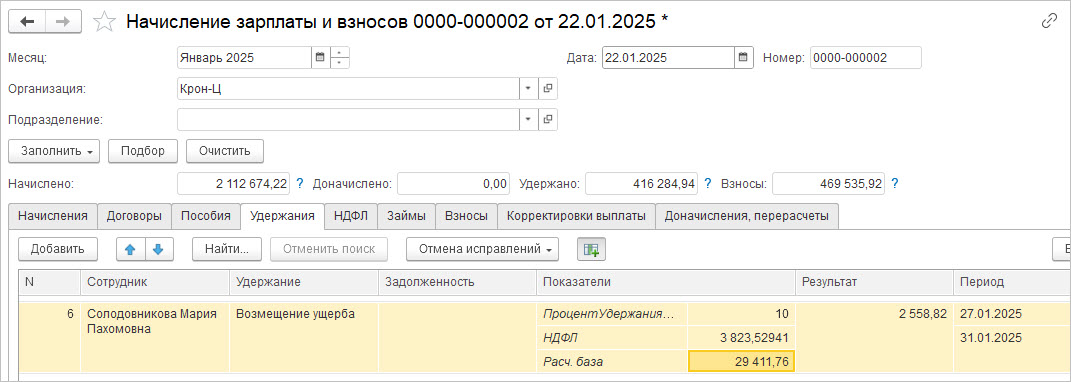Switch to the Займы tab
This screenshot has height=382, width=1071.
pos(406,216)
